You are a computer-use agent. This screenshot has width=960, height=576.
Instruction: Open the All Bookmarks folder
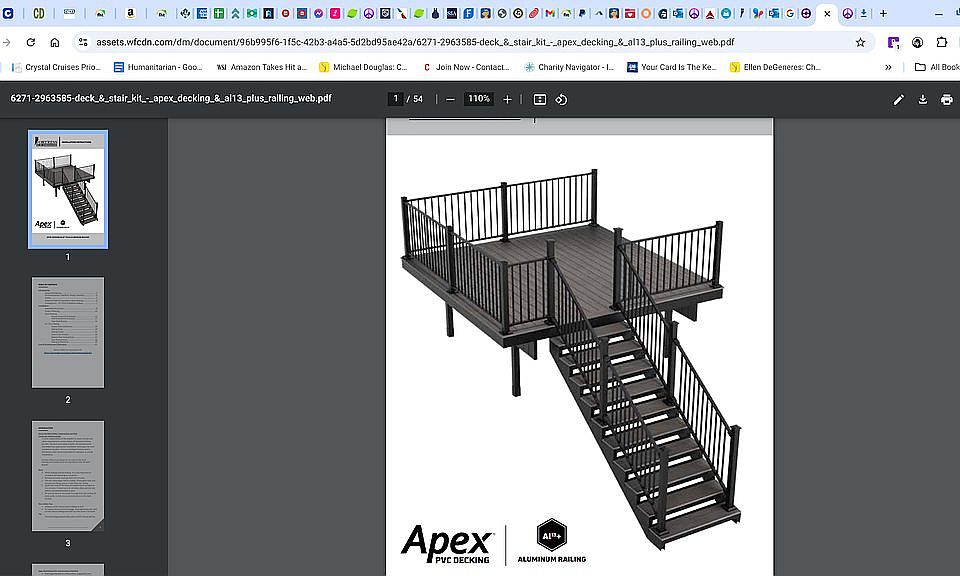pos(937,67)
